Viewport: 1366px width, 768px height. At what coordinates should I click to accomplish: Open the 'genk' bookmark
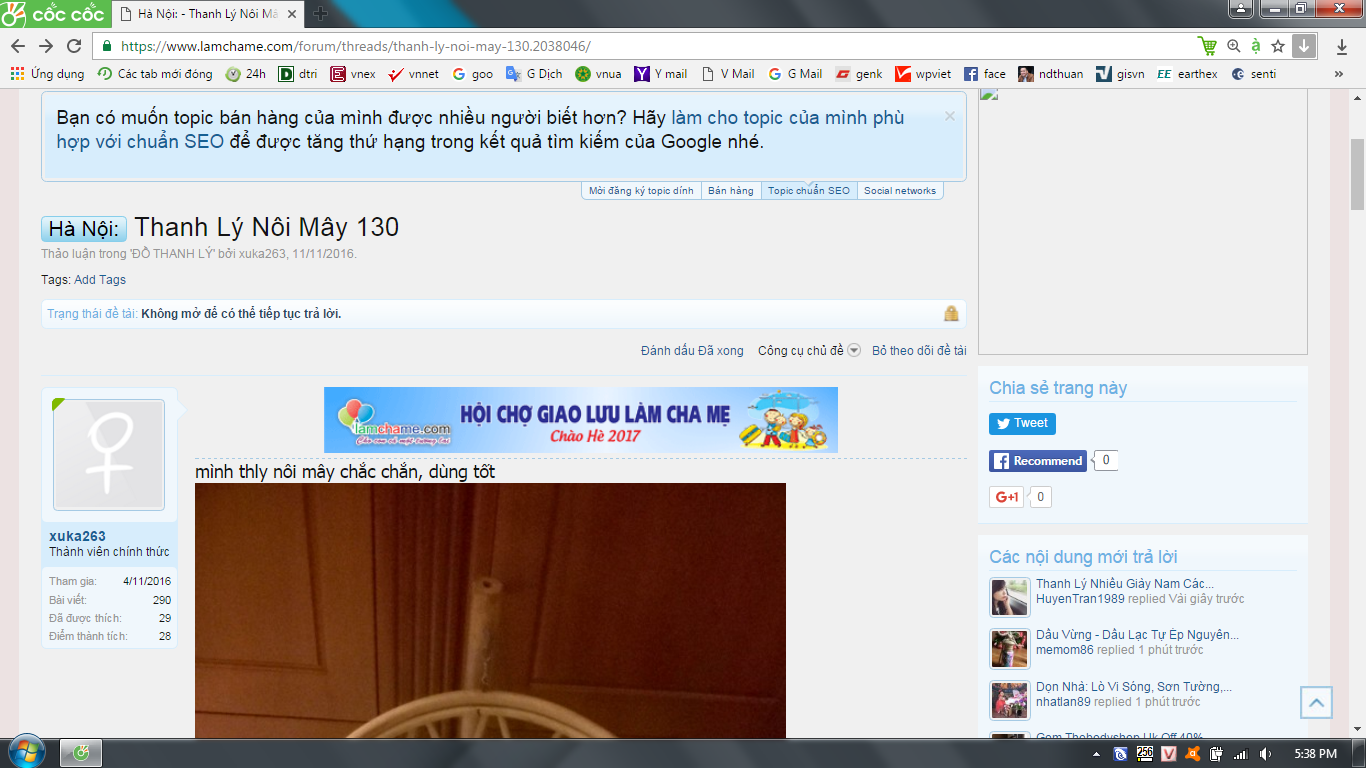pos(859,74)
